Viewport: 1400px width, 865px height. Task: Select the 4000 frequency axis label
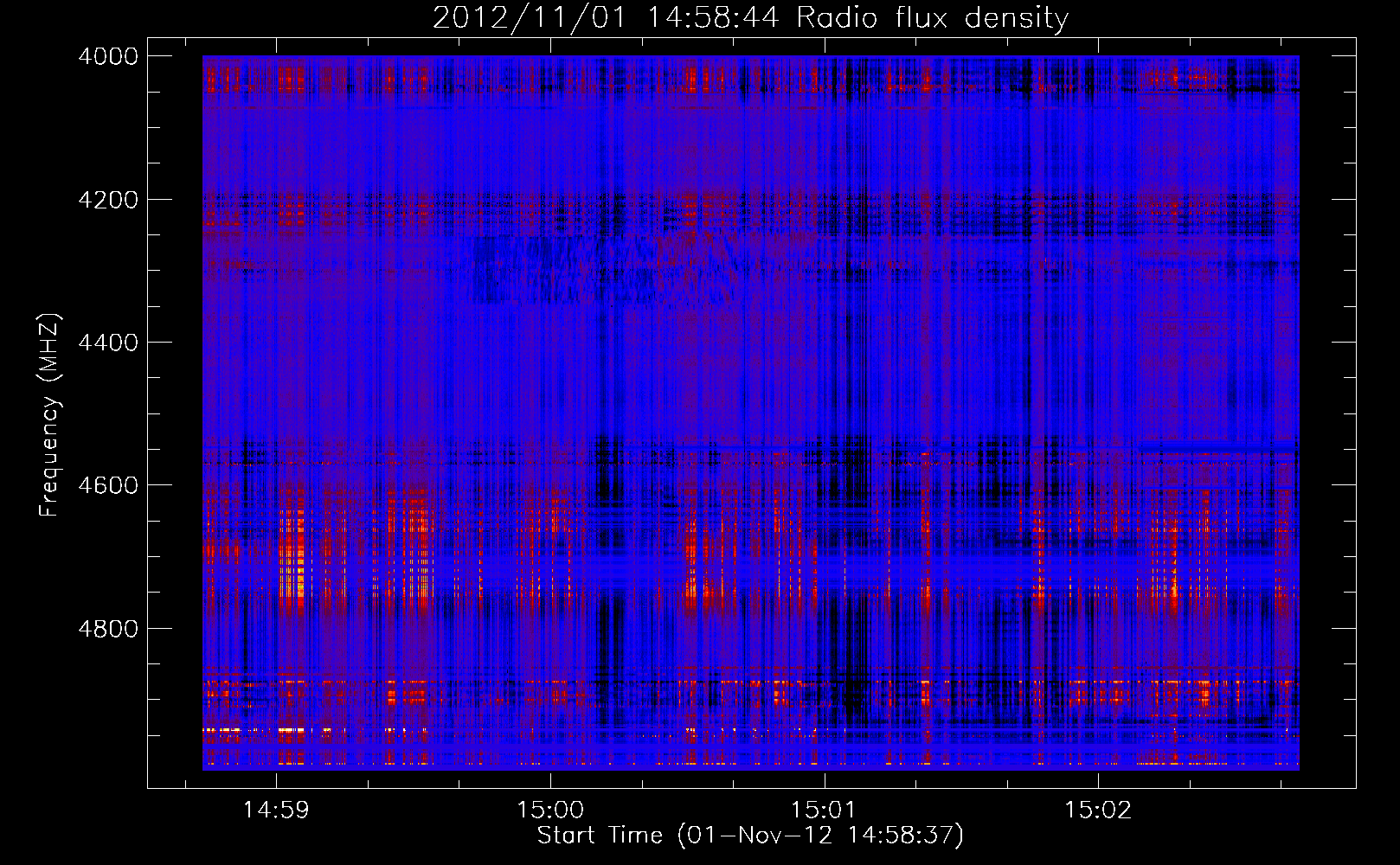pos(108,56)
